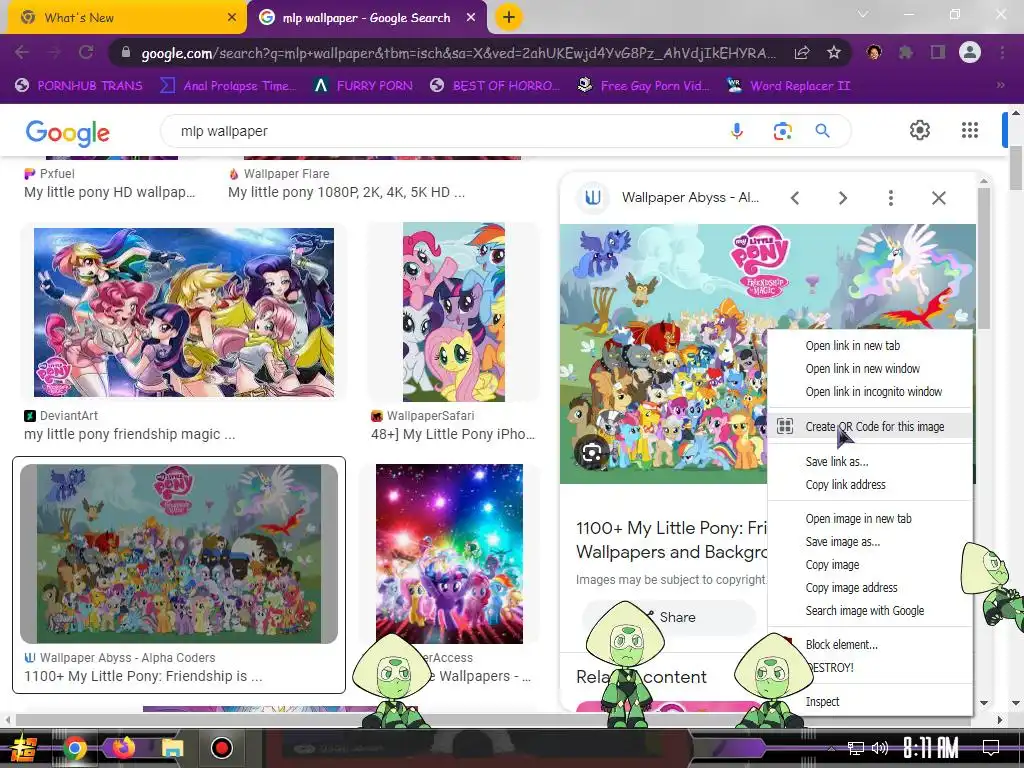Open the Wallpaper Flare result title
This screenshot has height=768, width=1024.
[x=346, y=192]
